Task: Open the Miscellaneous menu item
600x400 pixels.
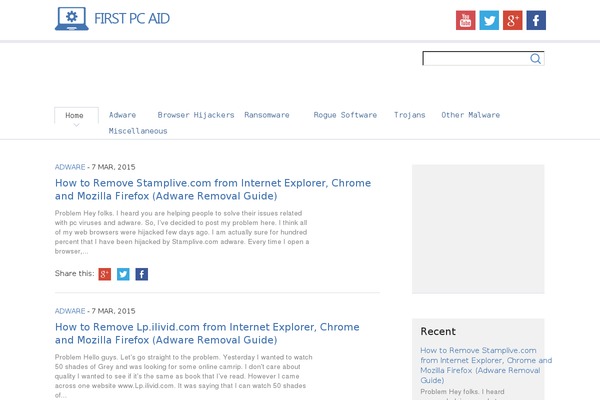Action: point(138,131)
